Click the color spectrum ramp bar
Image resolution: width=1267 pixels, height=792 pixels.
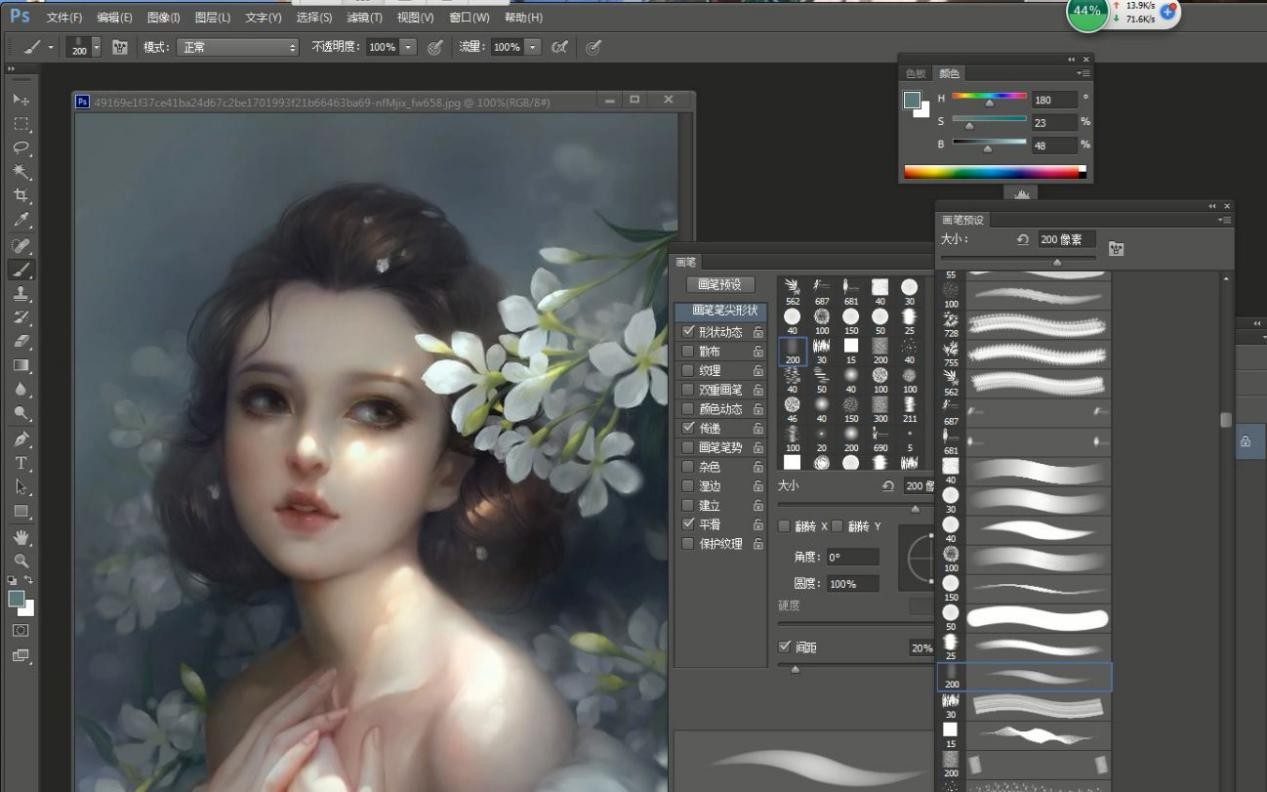tap(994, 172)
